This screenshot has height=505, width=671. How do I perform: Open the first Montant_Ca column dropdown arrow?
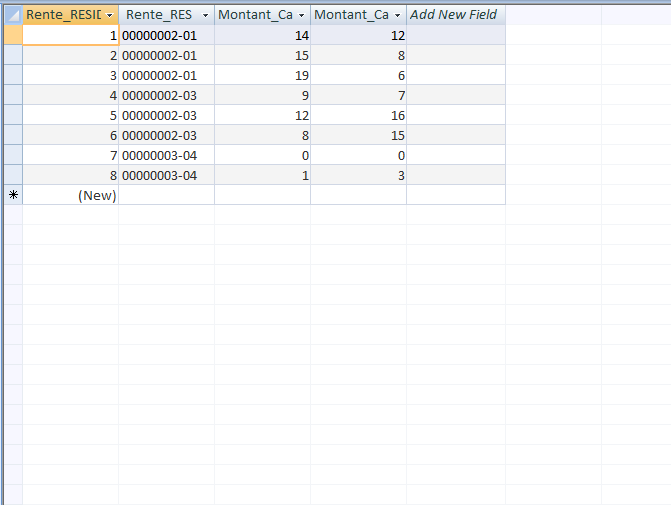(301, 15)
